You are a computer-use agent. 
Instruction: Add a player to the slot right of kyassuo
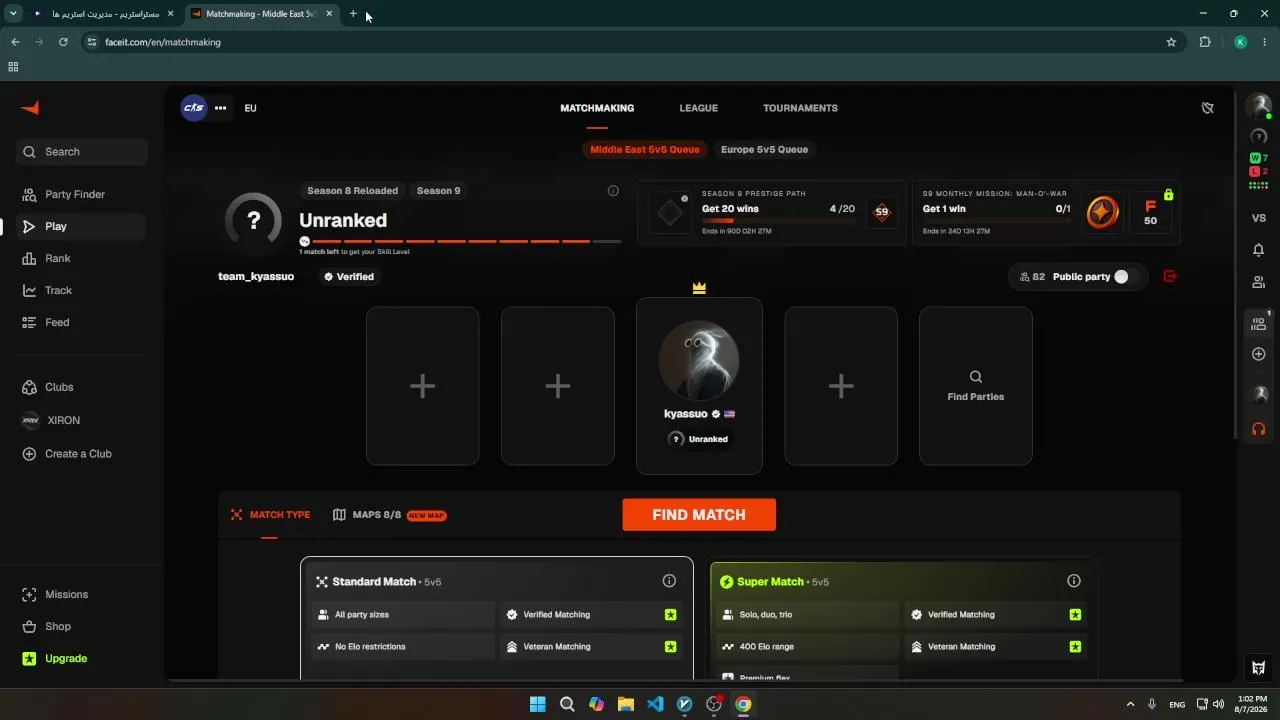click(x=841, y=386)
